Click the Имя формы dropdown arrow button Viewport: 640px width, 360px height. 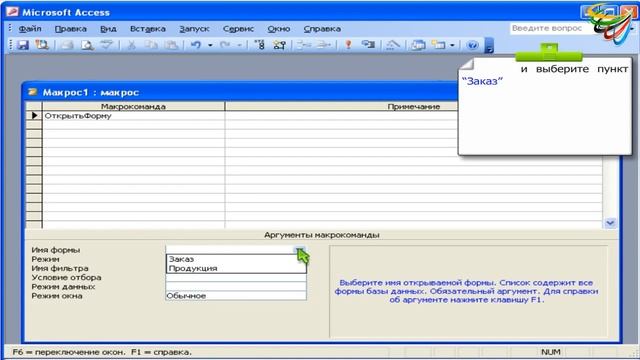coord(300,250)
